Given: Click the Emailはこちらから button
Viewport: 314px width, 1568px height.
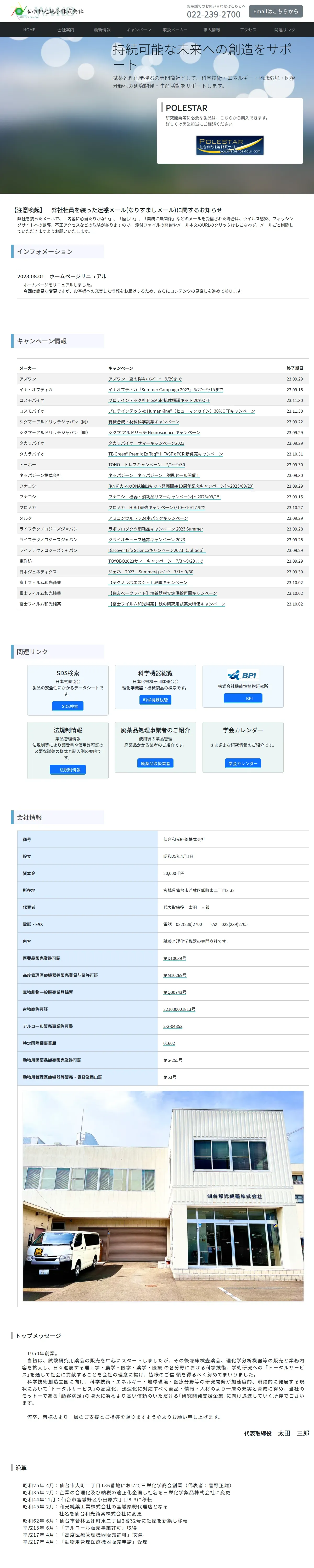Looking at the screenshot, I should pyautogui.click(x=276, y=11).
